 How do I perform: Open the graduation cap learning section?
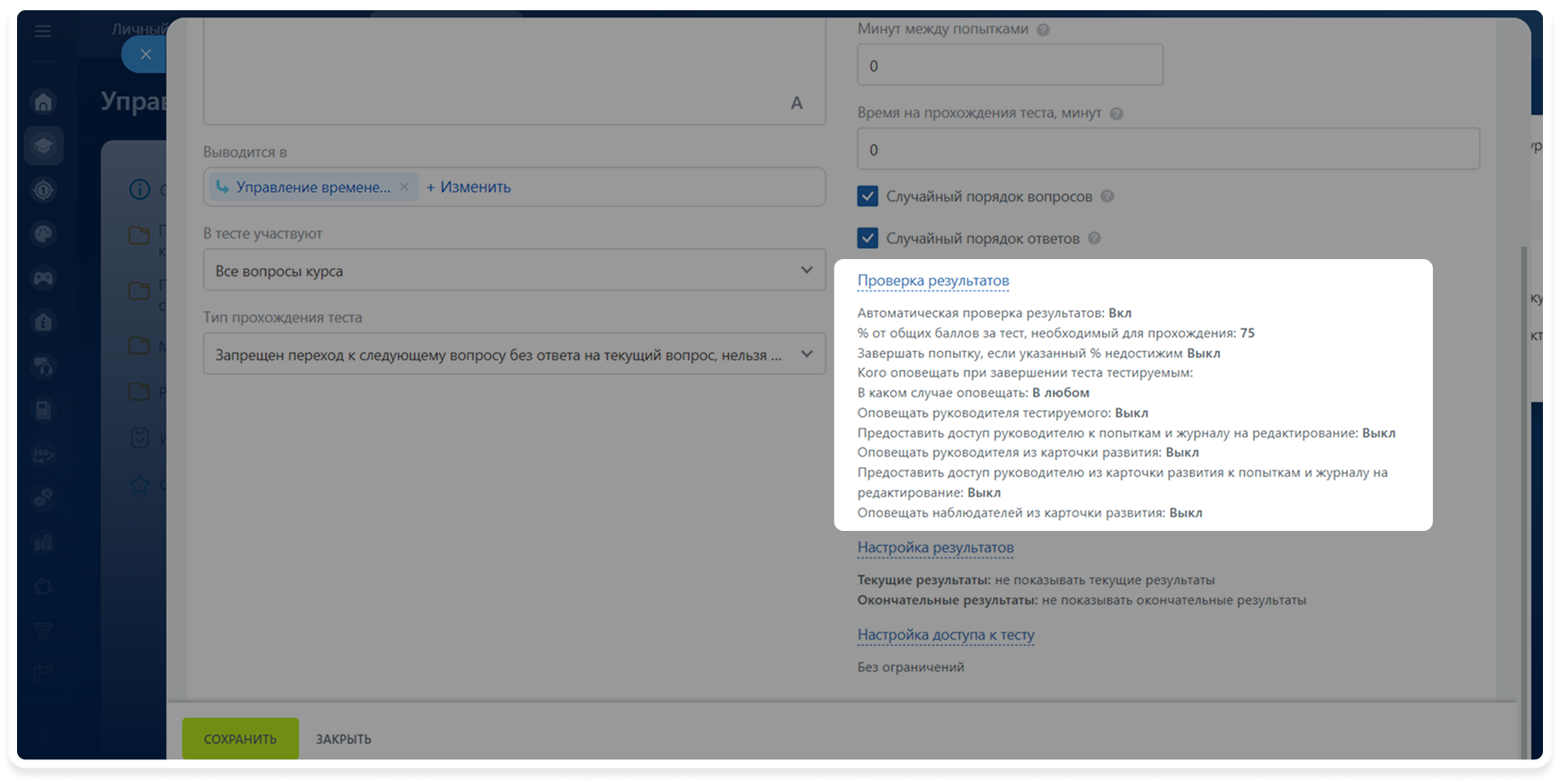[43, 146]
